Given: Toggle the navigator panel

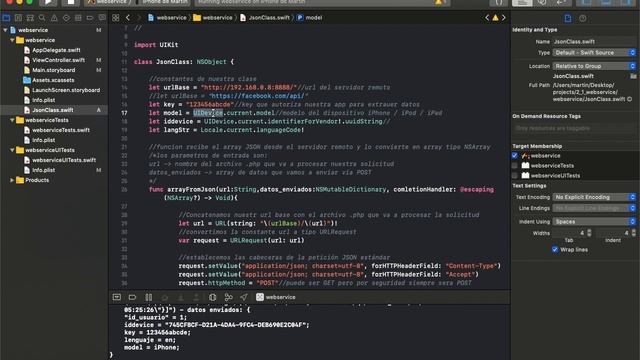Looking at the screenshot, I should click(586, 2).
